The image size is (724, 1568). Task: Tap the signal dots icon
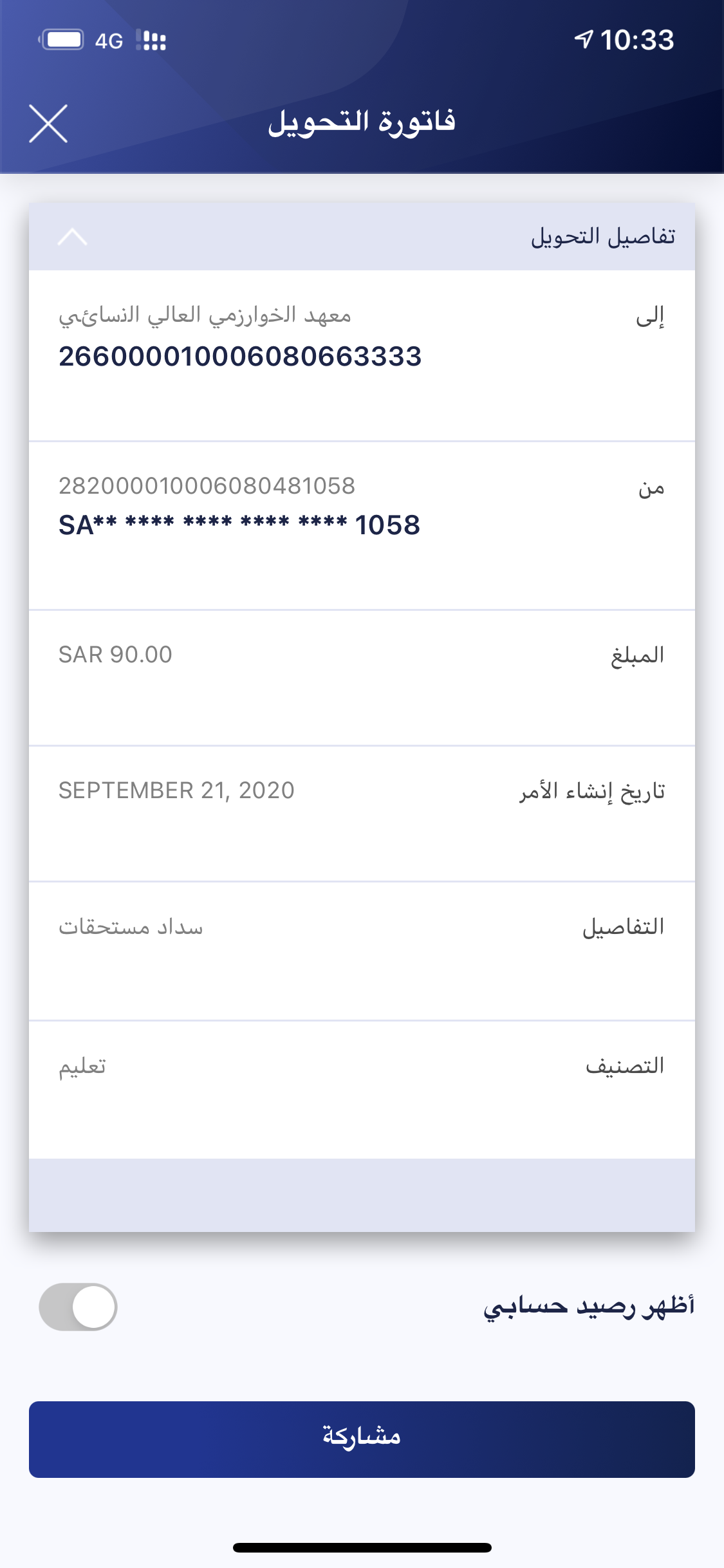[152, 41]
